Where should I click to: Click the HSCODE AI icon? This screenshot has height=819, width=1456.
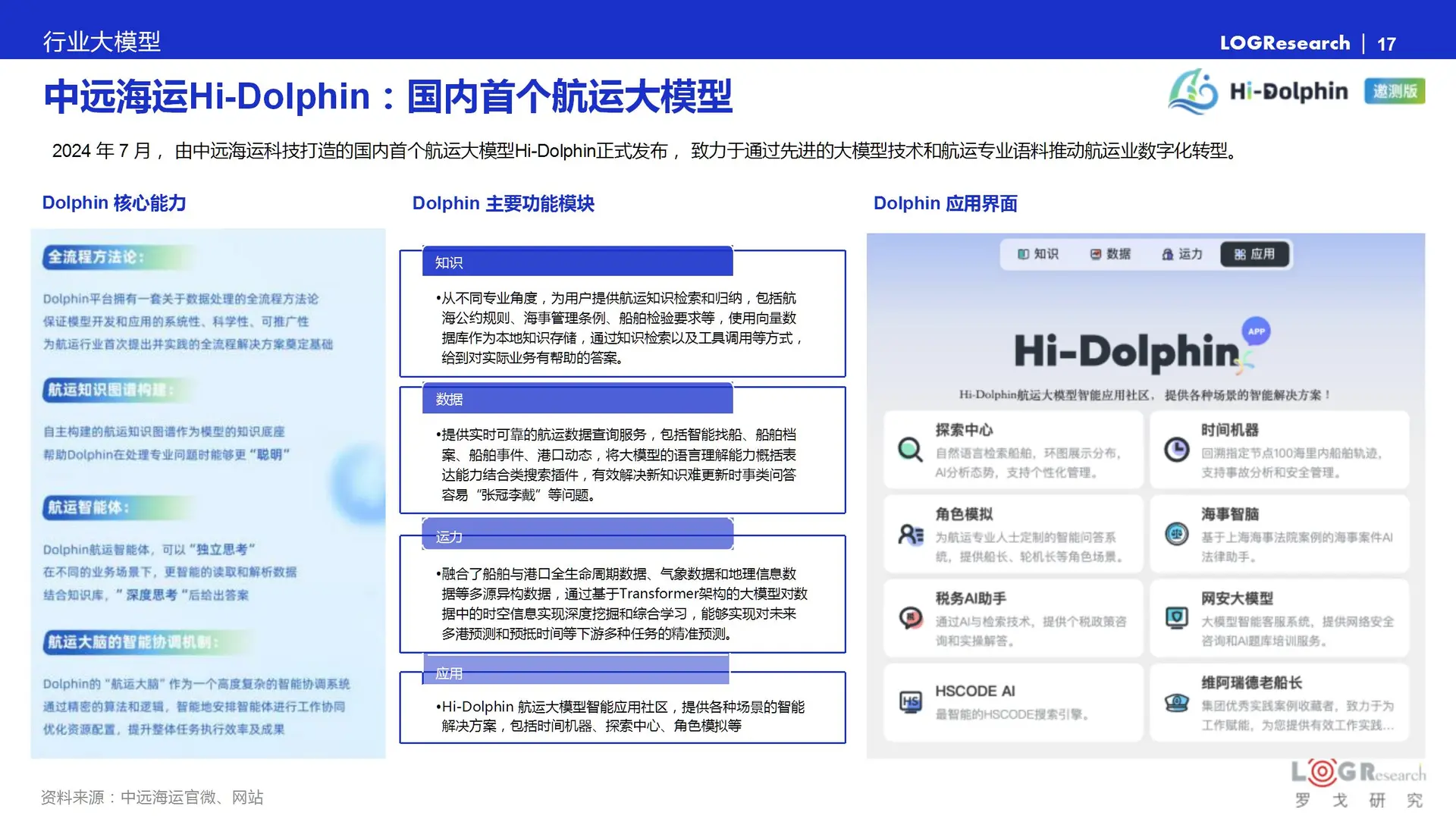(910, 702)
